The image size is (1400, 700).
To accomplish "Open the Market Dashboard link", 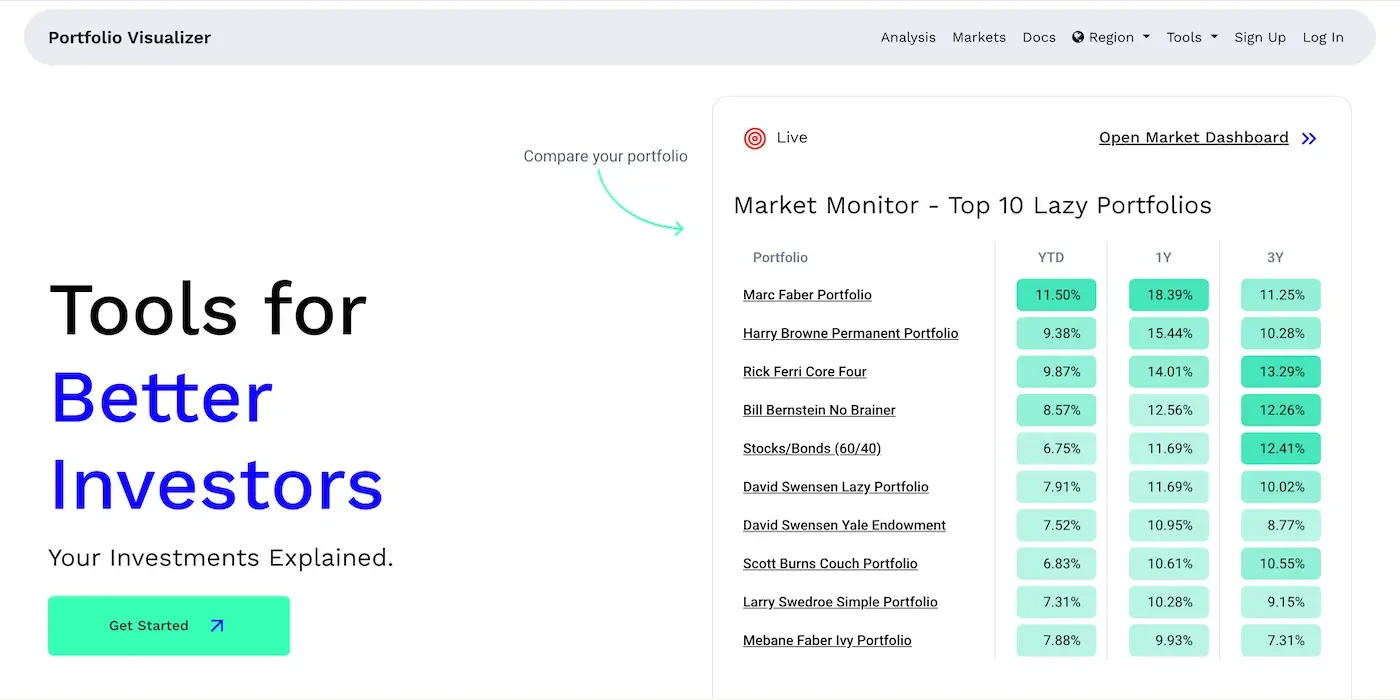I will pos(1194,138).
